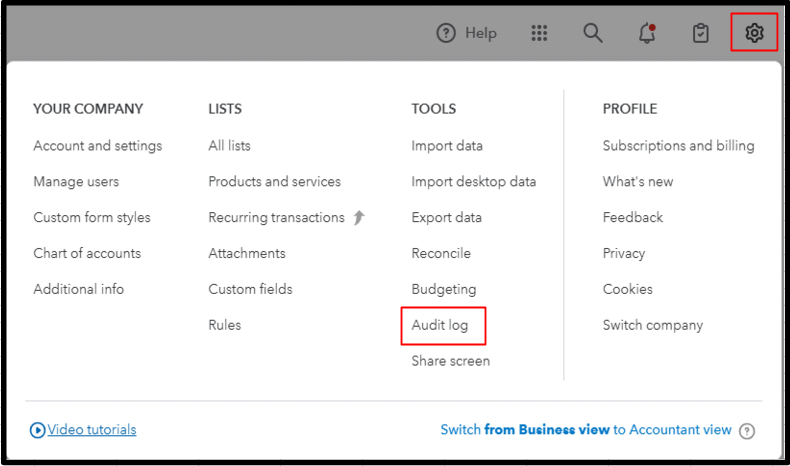
Task: Switch from Business view to Accountant view
Action: 586,430
